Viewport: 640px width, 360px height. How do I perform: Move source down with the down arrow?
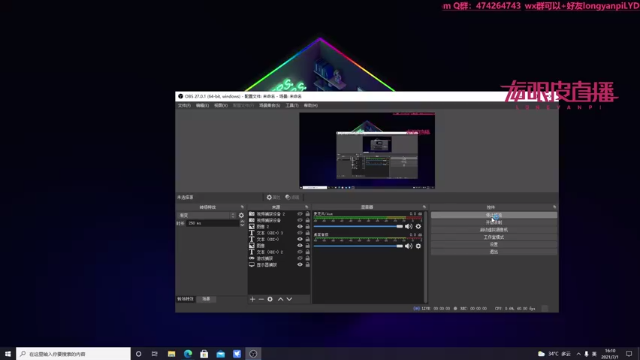point(289,299)
